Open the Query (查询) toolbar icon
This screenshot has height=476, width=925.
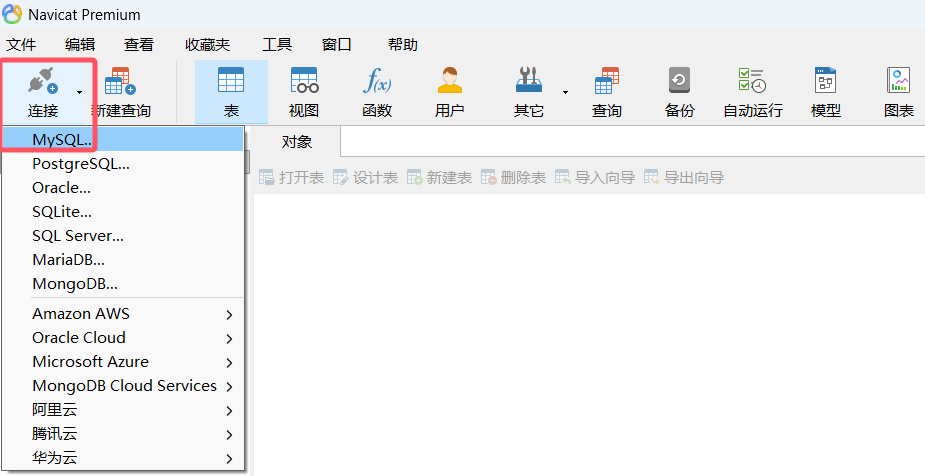coord(606,81)
